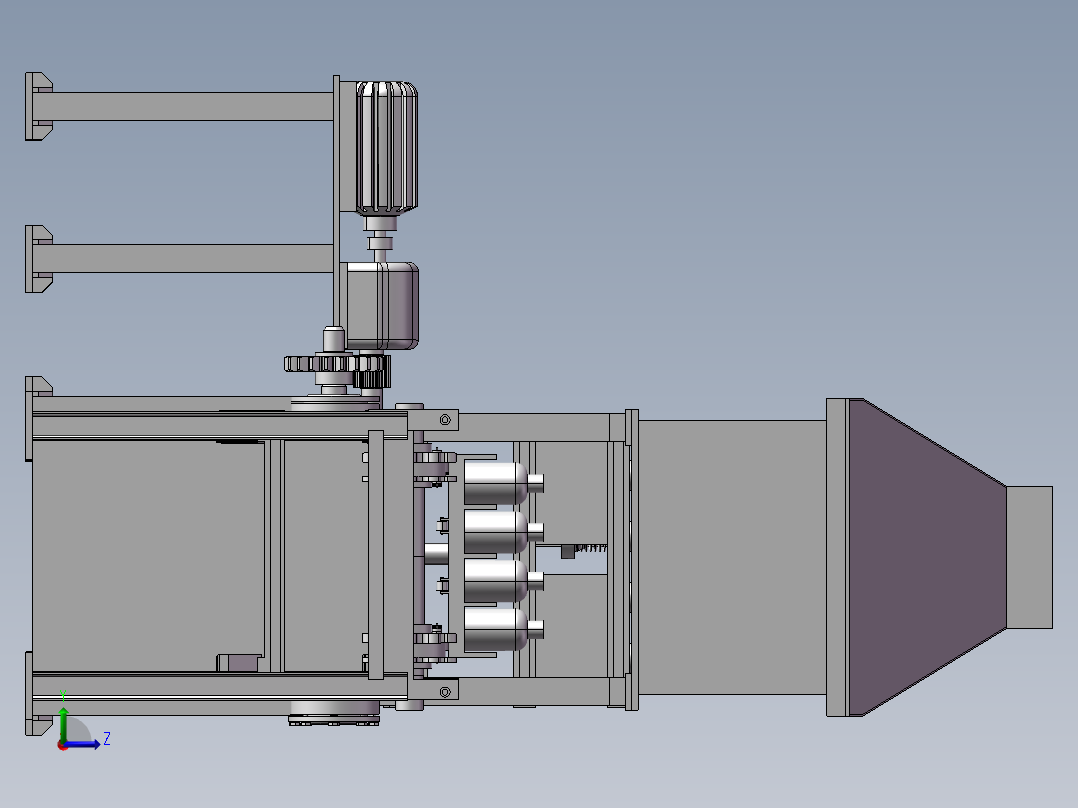The height and width of the screenshot is (808, 1078).
Task: Select the second horizontal mounting arm
Action: coord(183,259)
